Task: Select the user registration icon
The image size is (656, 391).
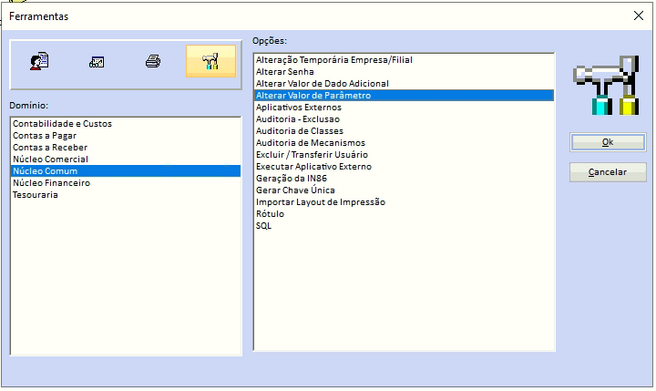Action: [x=39, y=61]
